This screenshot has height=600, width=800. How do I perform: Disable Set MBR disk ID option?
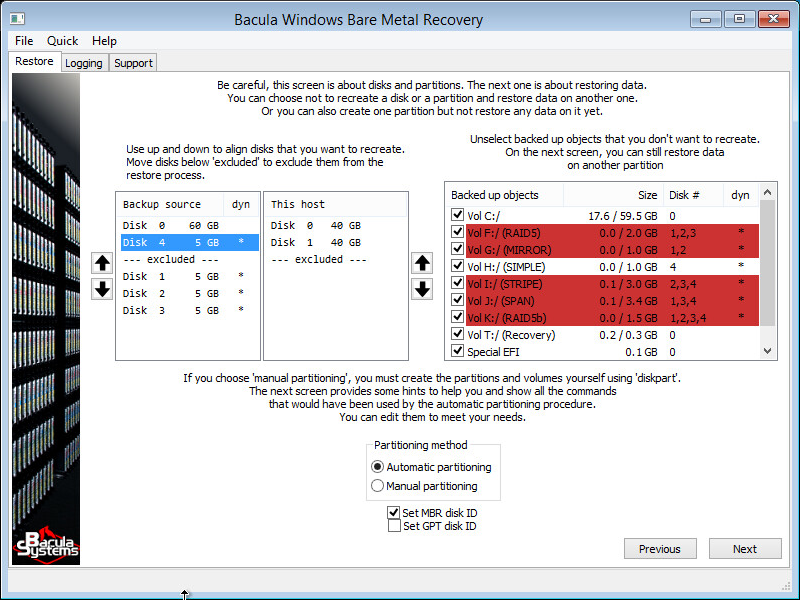tap(393, 512)
